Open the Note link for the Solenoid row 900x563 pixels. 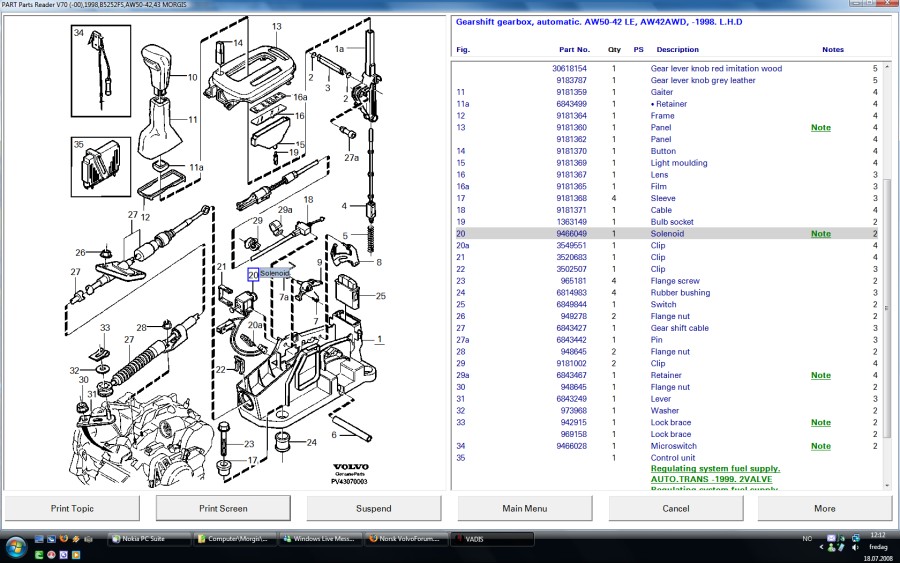pos(821,234)
